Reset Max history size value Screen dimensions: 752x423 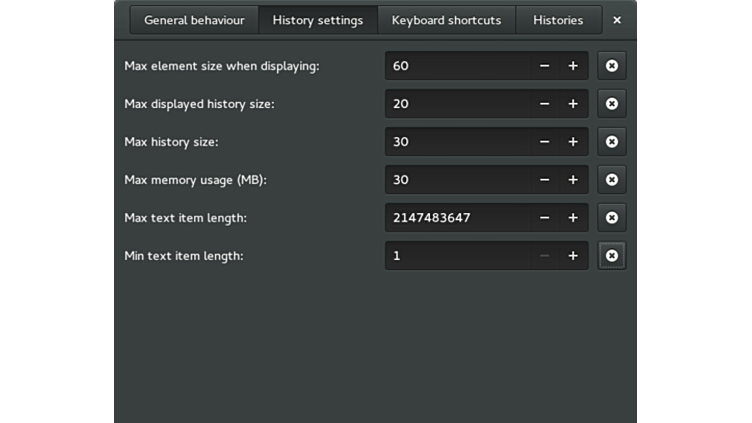point(611,141)
